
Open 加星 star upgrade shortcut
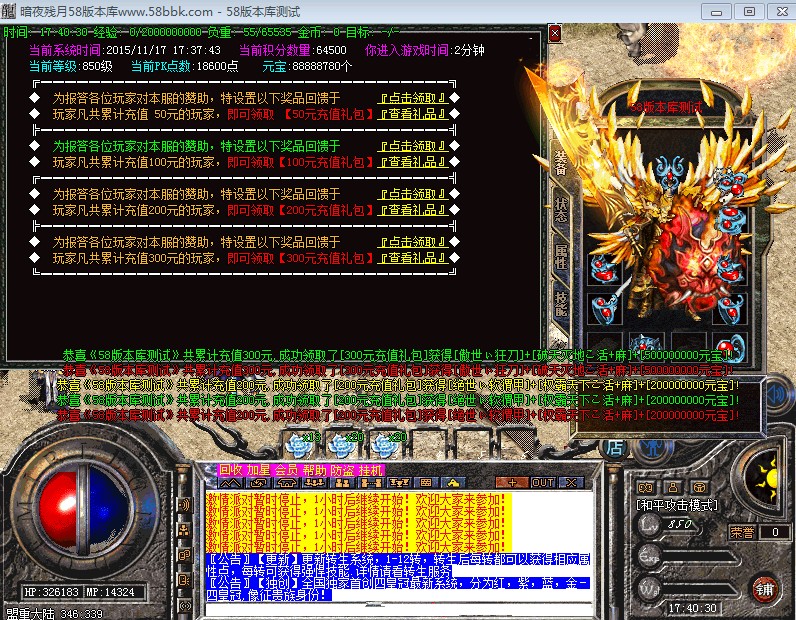(x=258, y=470)
